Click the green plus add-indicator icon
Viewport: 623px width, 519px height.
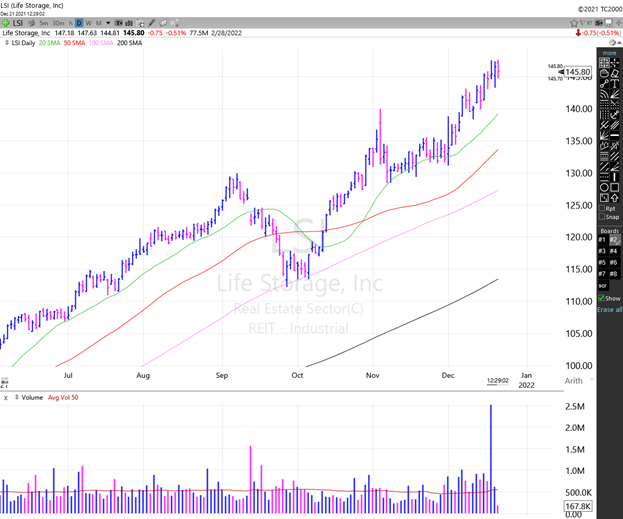point(6,23)
